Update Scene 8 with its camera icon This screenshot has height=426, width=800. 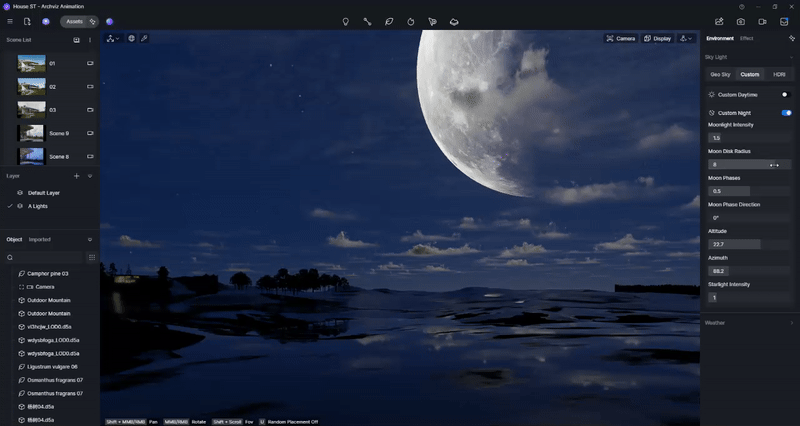[x=90, y=157]
